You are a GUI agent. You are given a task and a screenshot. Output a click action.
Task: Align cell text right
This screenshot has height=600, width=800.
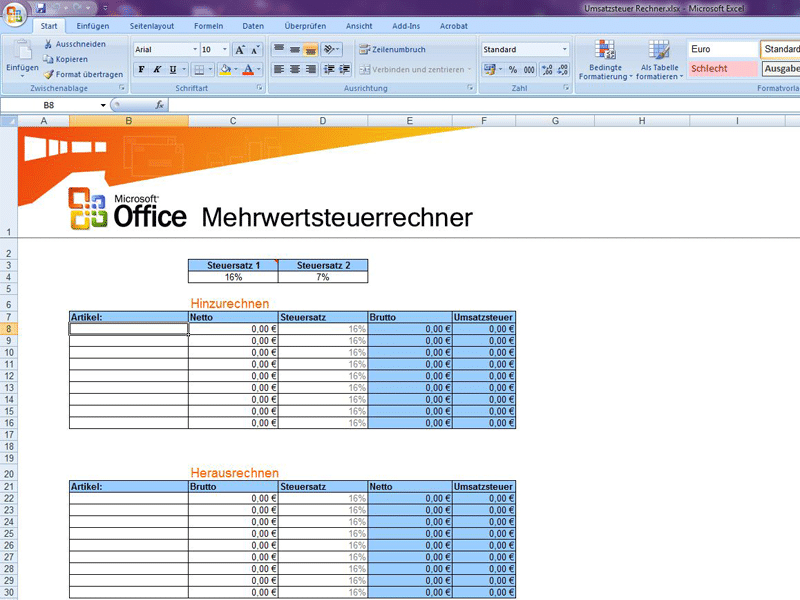coord(310,69)
